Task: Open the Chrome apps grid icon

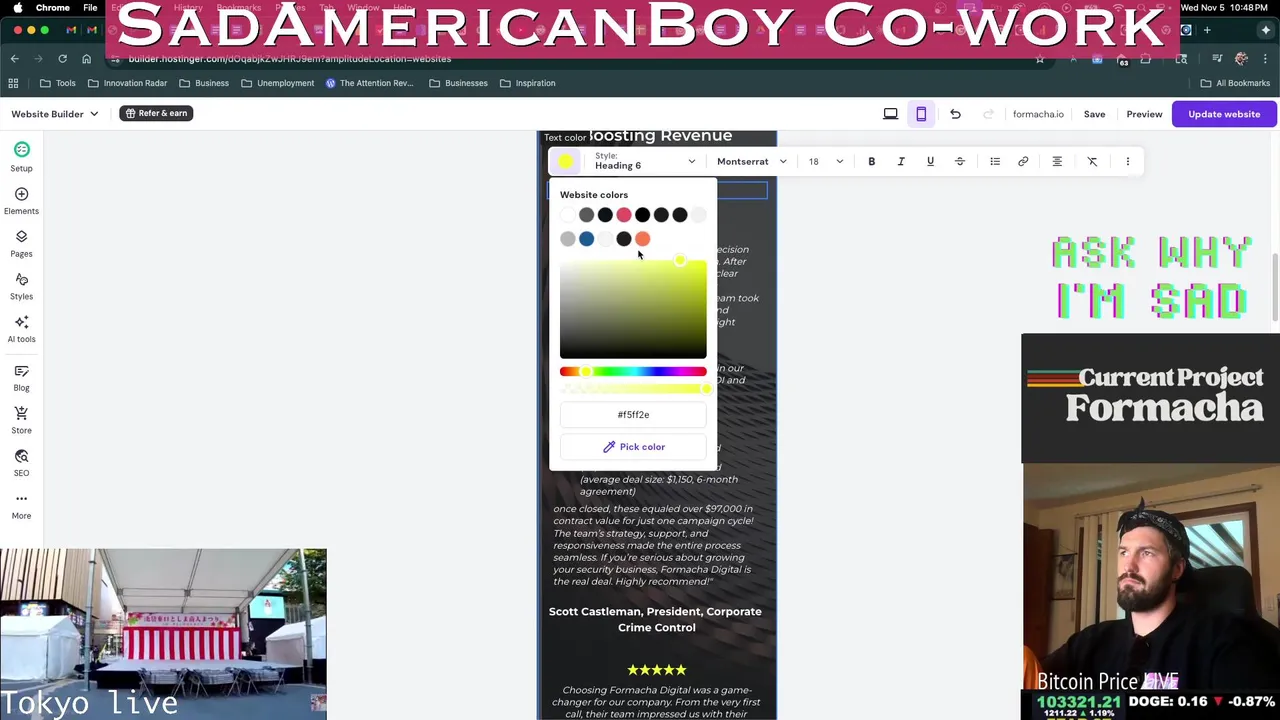Action: pyautogui.click(x=14, y=83)
